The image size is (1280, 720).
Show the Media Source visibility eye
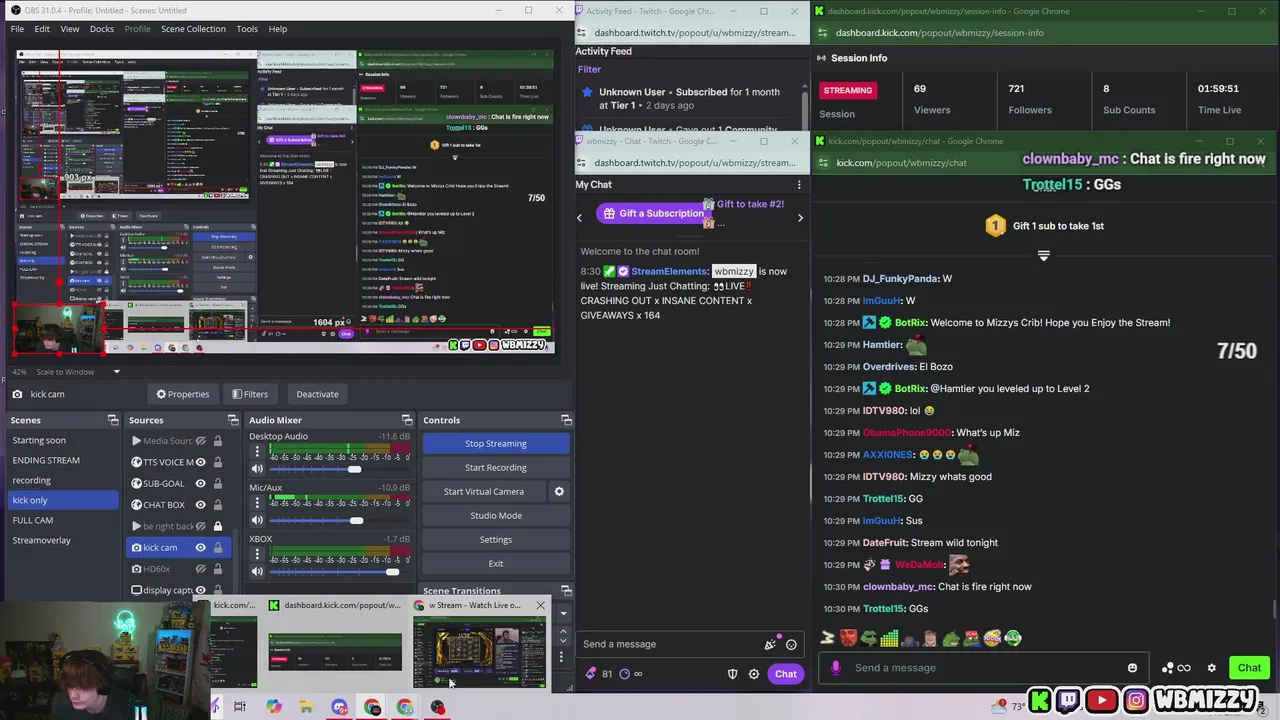click(x=200, y=441)
